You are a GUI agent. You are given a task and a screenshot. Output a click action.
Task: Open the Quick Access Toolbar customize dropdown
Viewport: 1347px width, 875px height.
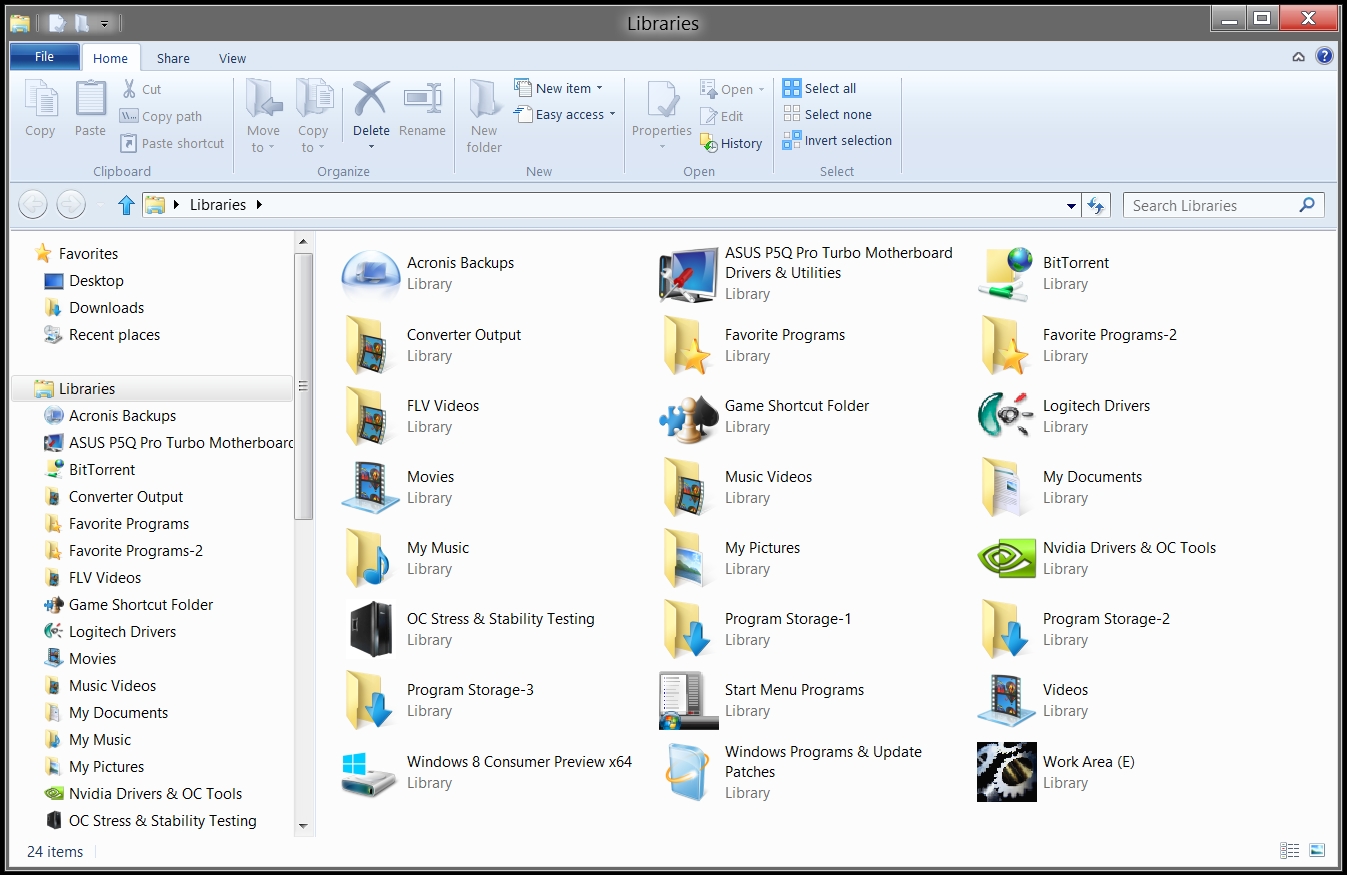pyautogui.click(x=105, y=23)
